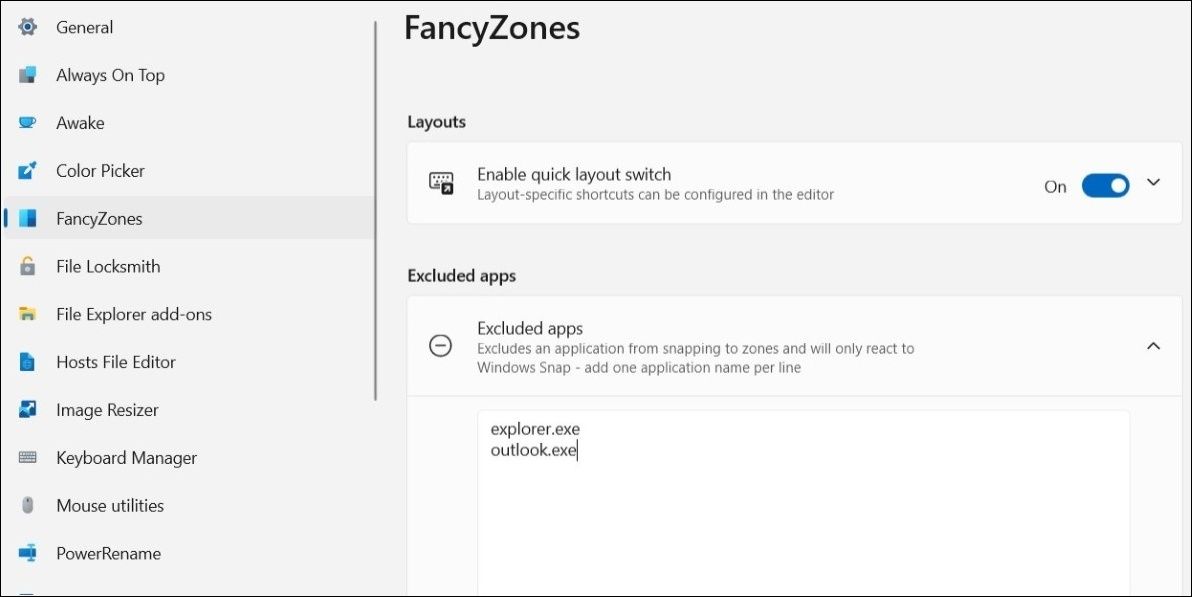Click the keyboard shortcut icon beside quick layout switch

(440, 182)
